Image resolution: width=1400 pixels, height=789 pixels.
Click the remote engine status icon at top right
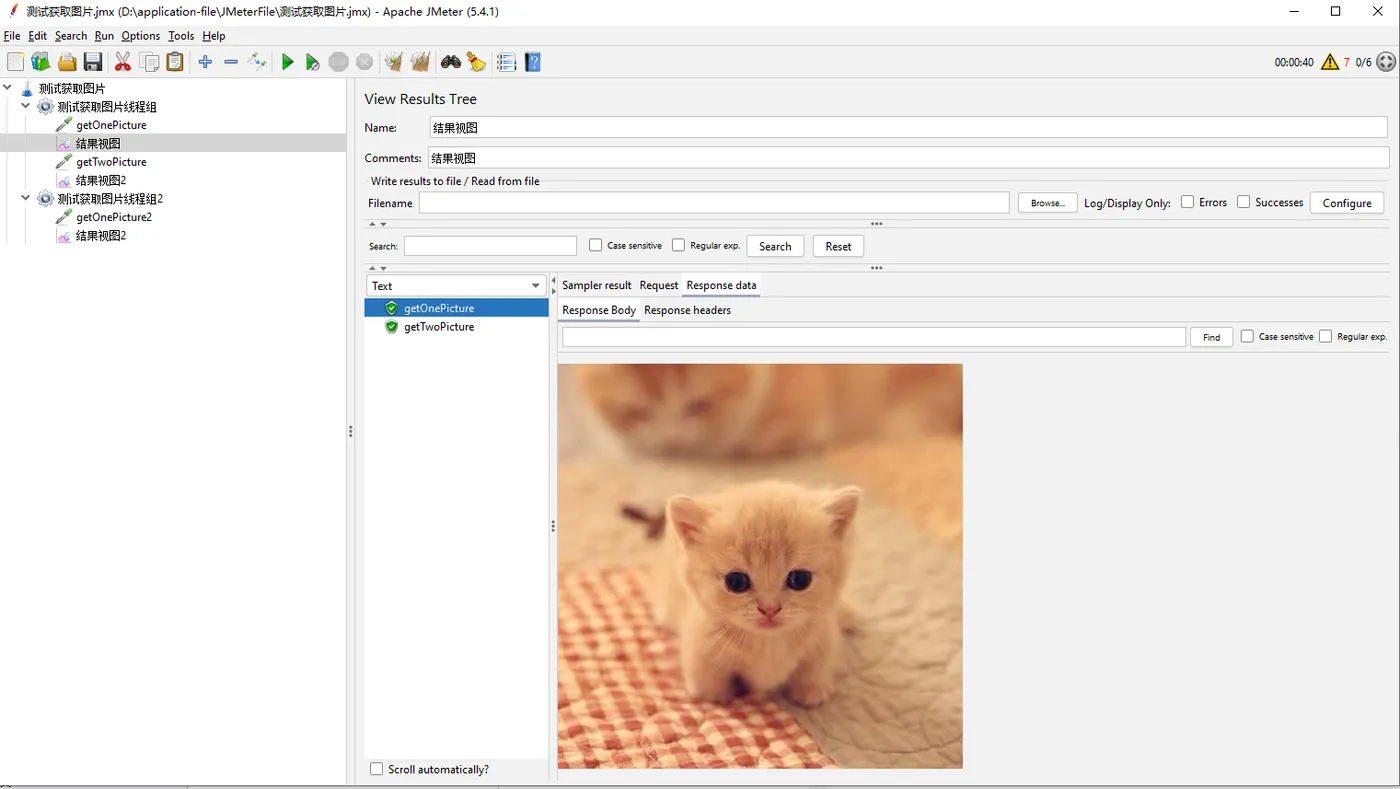click(x=1386, y=62)
